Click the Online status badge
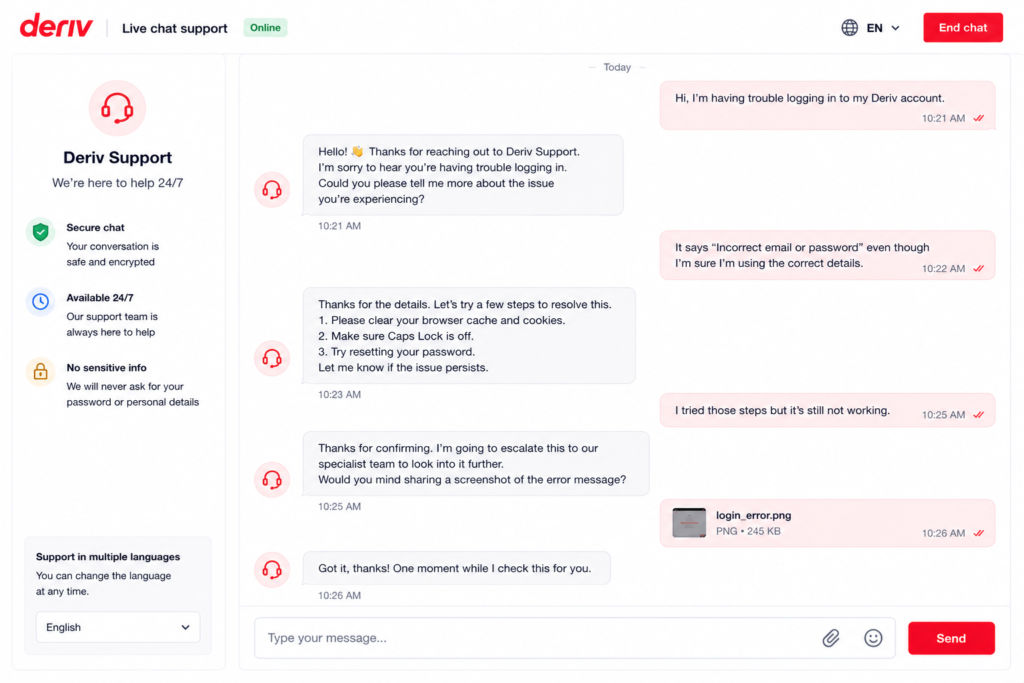 click(x=265, y=27)
